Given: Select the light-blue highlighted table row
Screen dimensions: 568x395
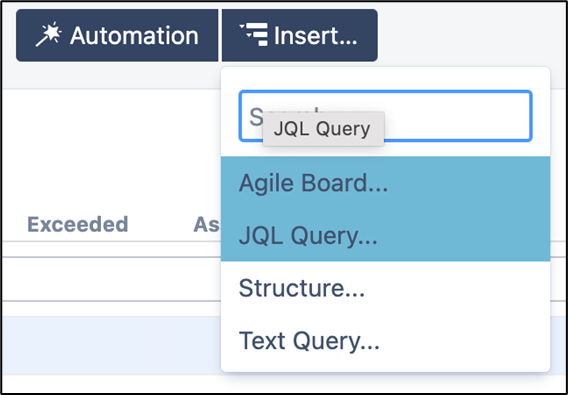Looking at the screenshot, I should pos(112,345).
